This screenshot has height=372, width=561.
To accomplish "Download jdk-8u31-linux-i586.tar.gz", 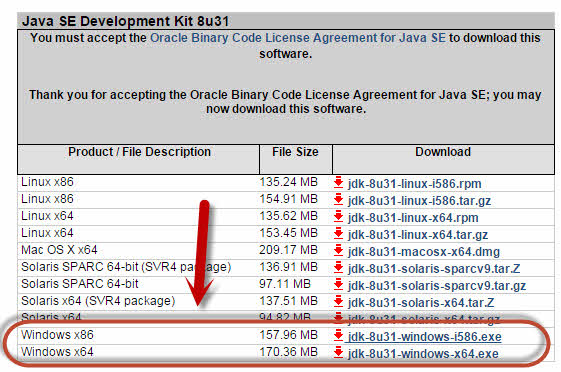I will [x=419, y=201].
